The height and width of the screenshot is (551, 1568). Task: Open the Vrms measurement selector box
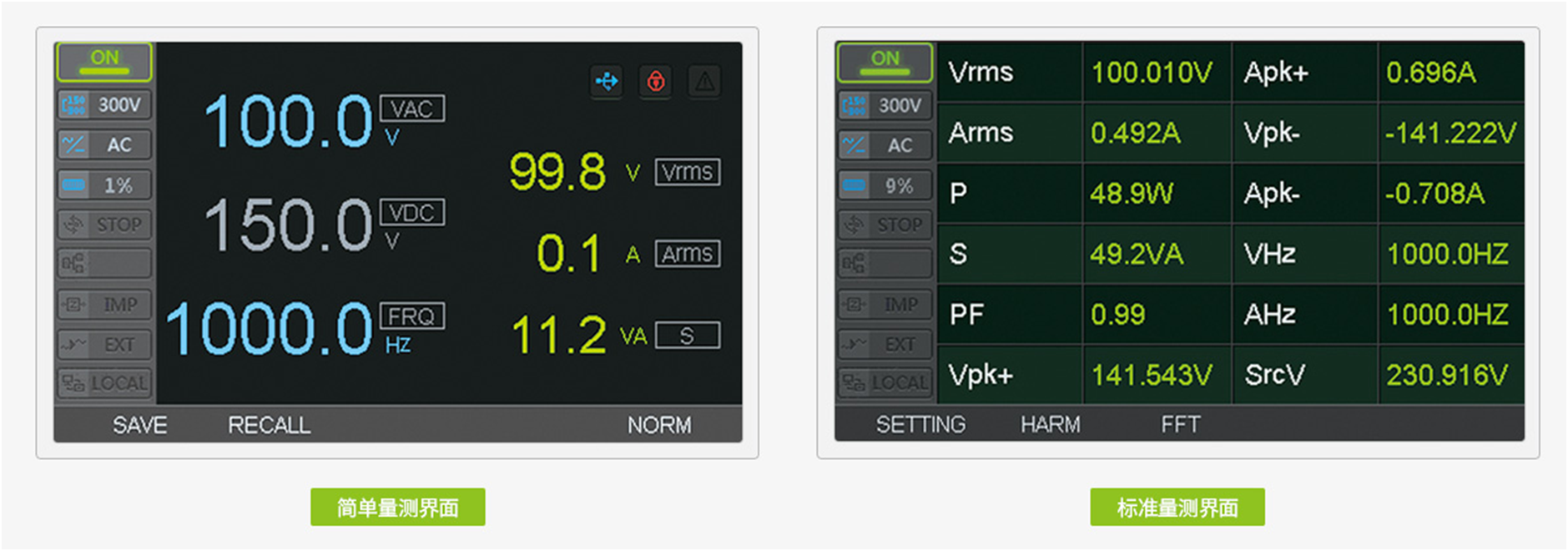[x=687, y=172]
